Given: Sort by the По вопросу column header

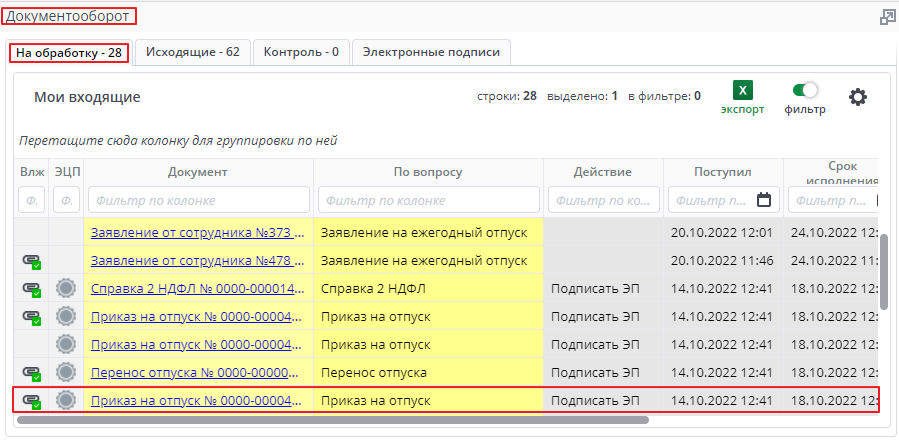Looking at the screenshot, I should 428,172.
